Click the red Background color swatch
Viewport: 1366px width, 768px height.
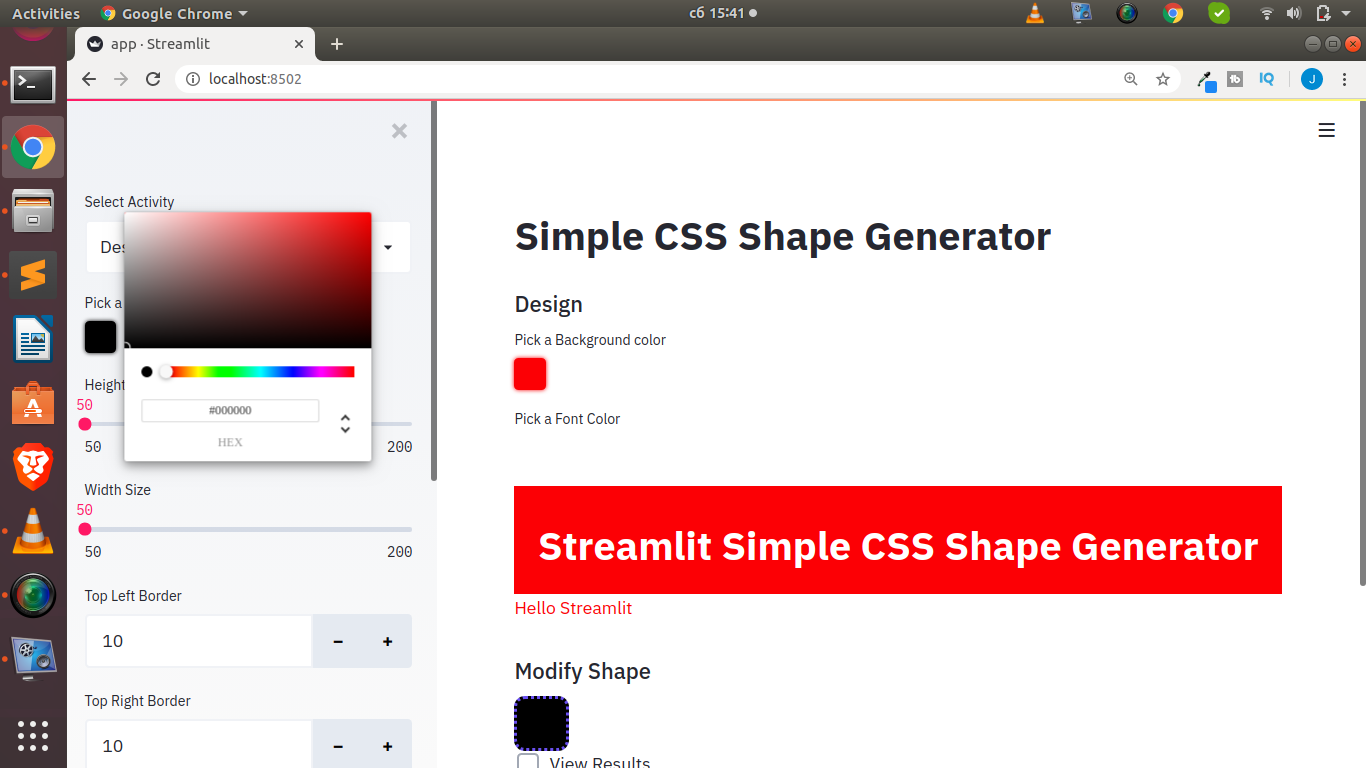530,373
